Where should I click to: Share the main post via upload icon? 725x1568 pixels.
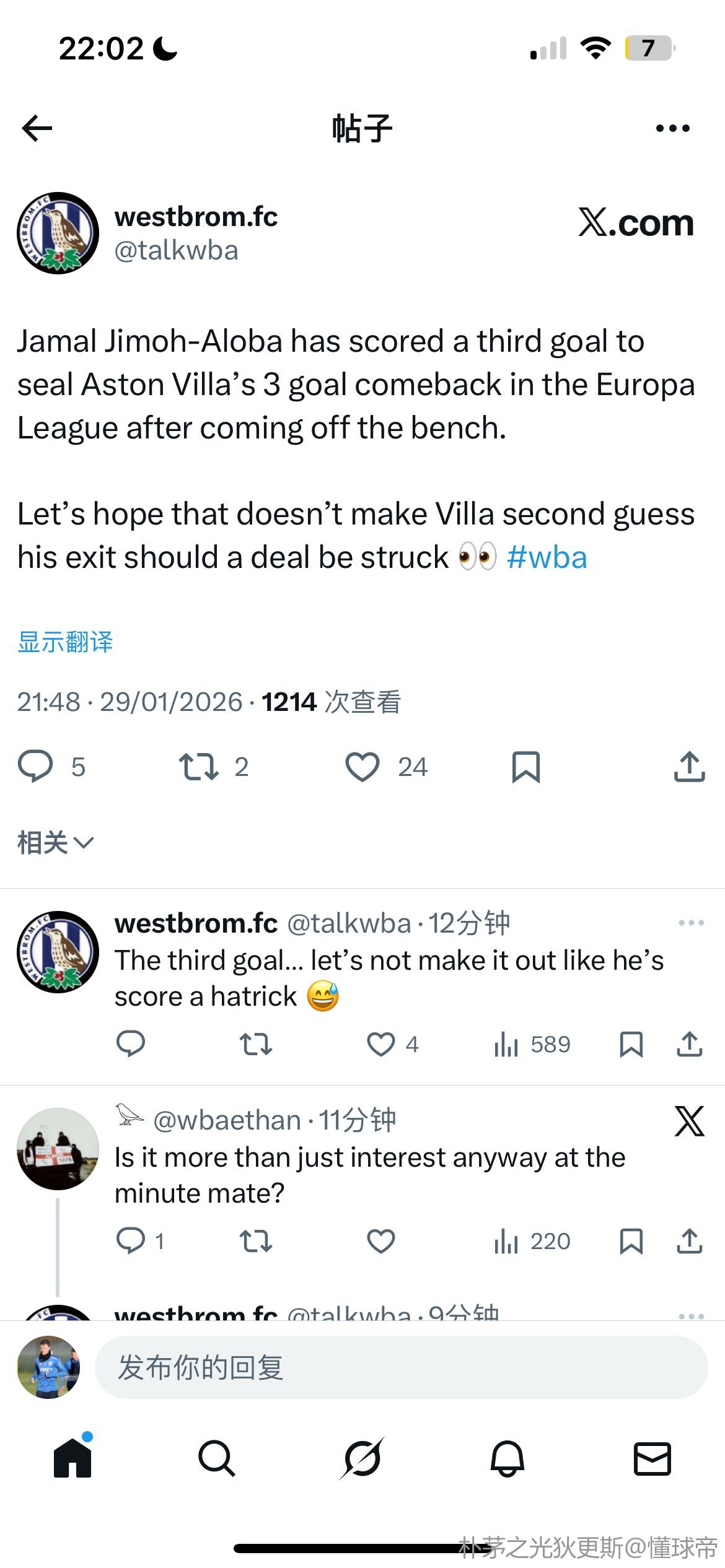[689, 767]
